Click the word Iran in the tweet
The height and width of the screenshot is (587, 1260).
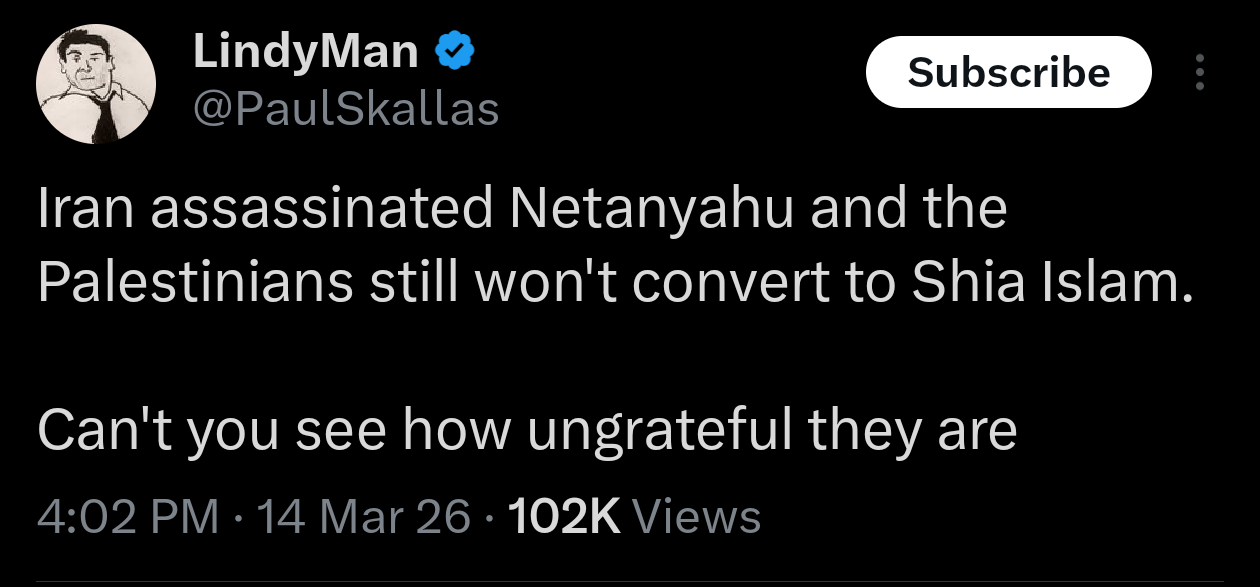[79, 209]
